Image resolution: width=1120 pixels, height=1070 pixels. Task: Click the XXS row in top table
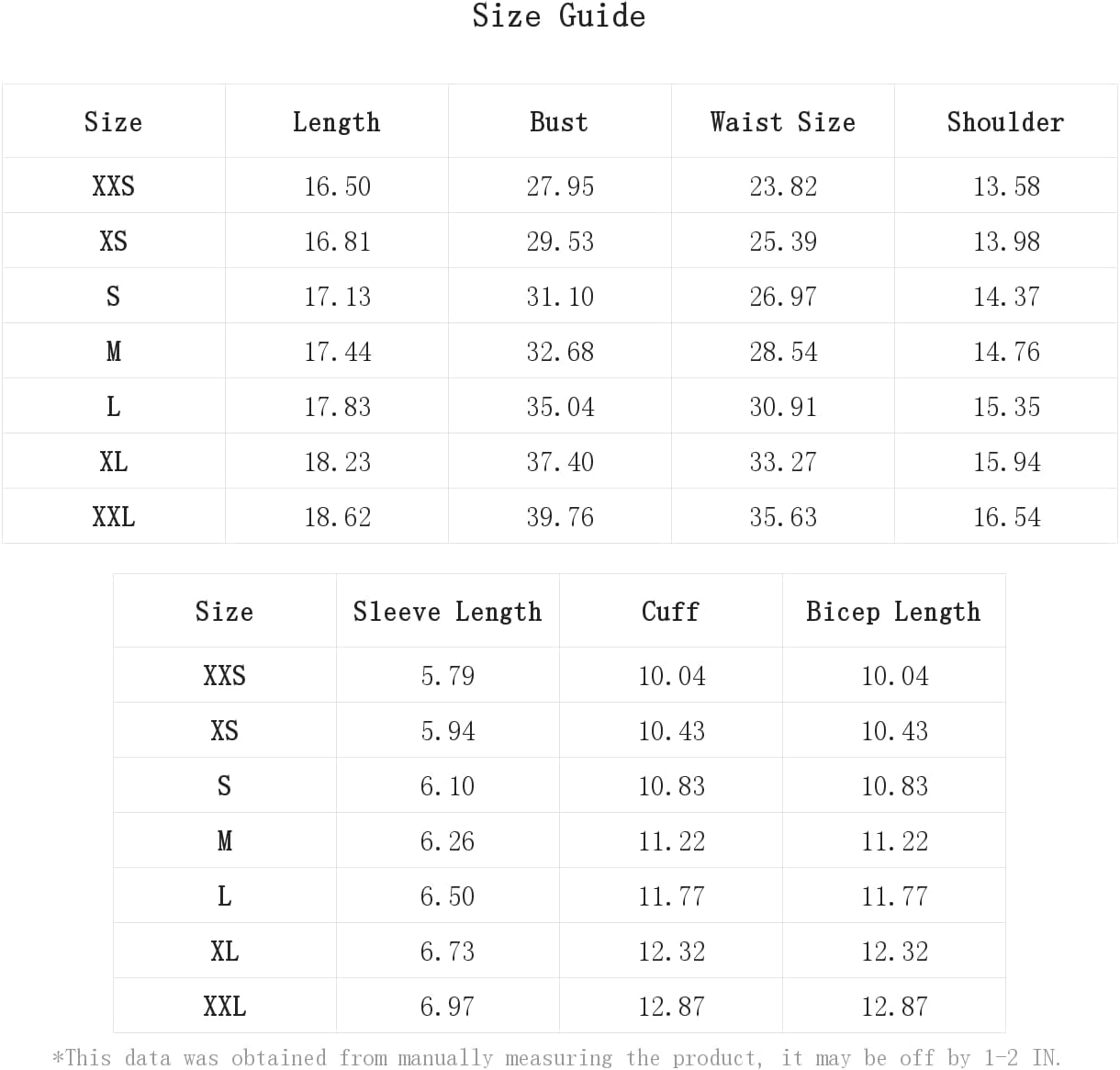coord(560,186)
